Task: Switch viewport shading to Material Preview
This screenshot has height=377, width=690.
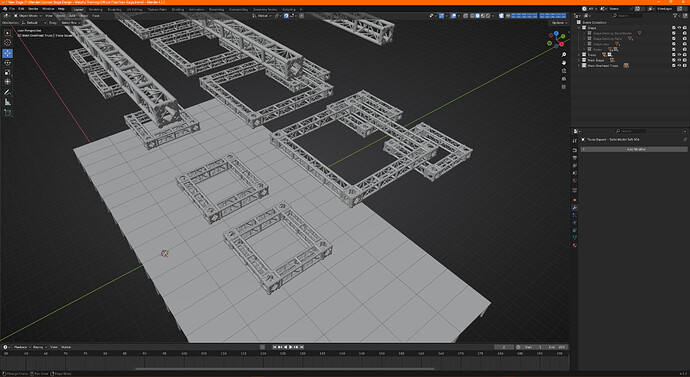Action: [483, 16]
